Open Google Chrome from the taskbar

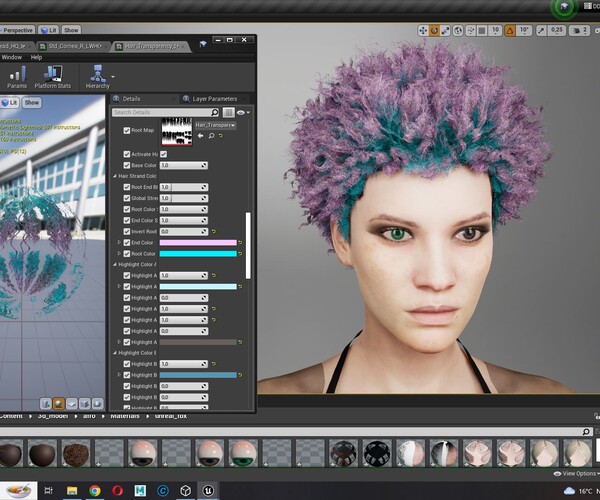tap(95, 490)
